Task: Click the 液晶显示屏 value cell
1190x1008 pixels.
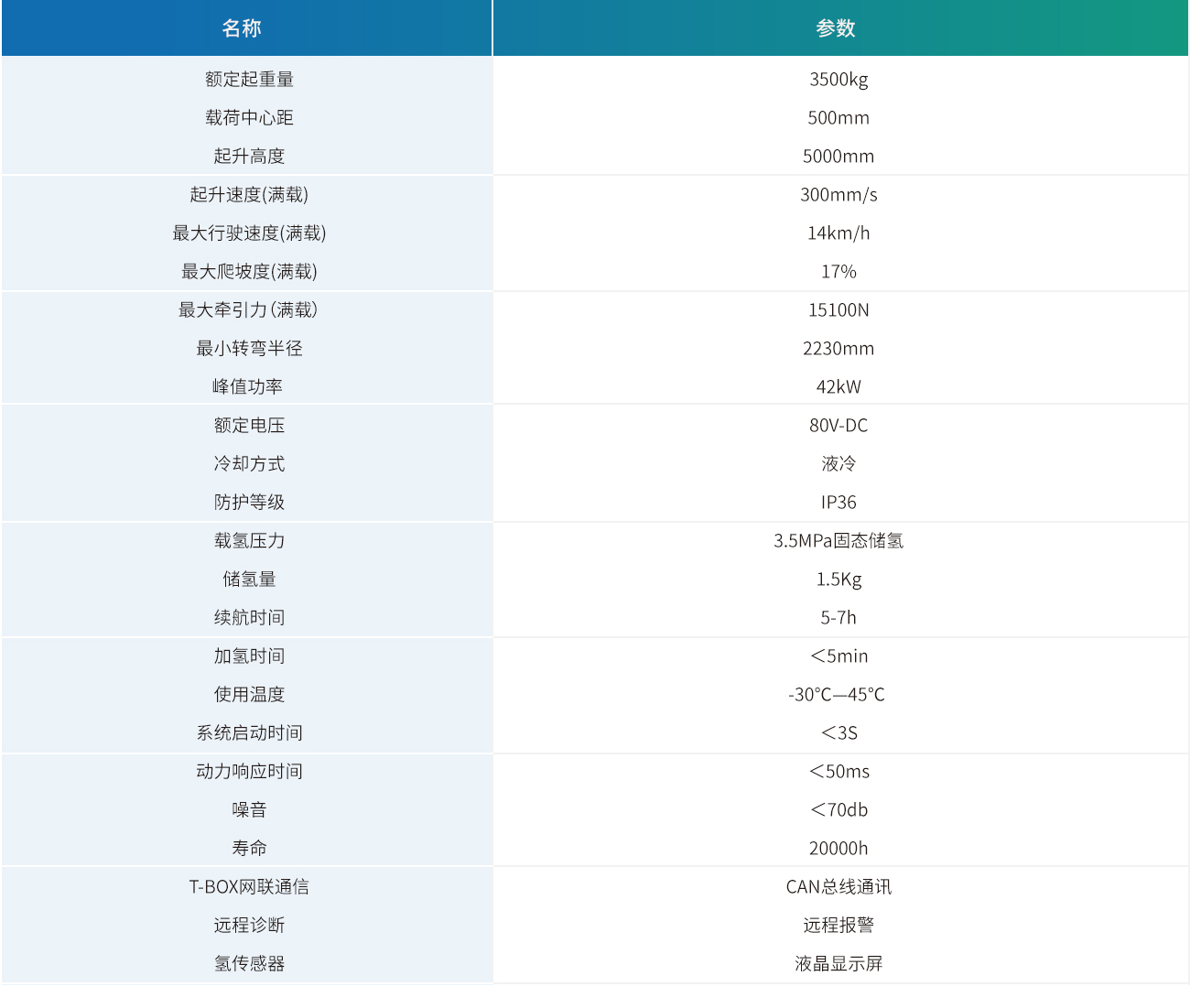Action: tap(838, 964)
